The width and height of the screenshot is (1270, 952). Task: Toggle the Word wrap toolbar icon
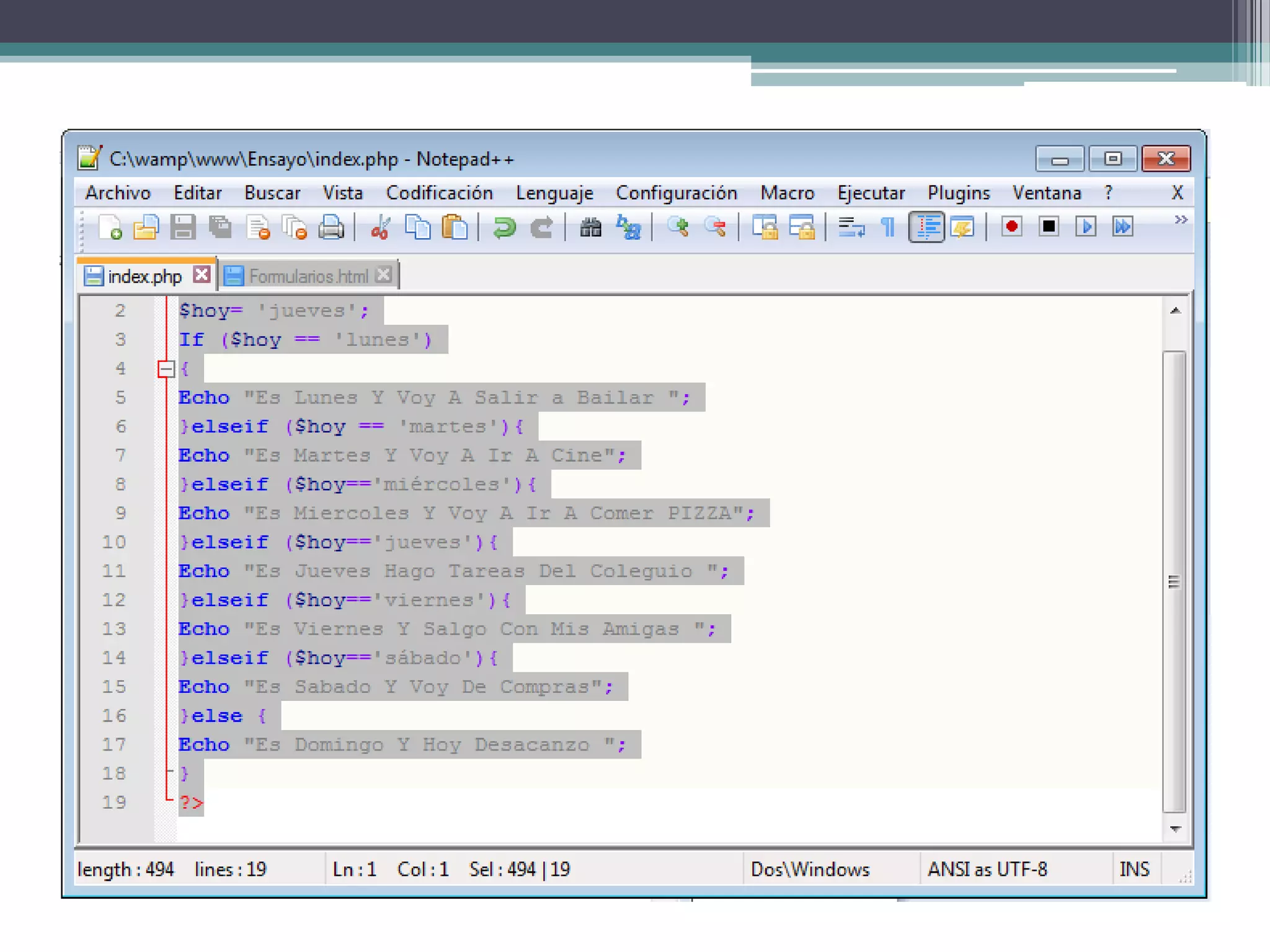coord(851,227)
